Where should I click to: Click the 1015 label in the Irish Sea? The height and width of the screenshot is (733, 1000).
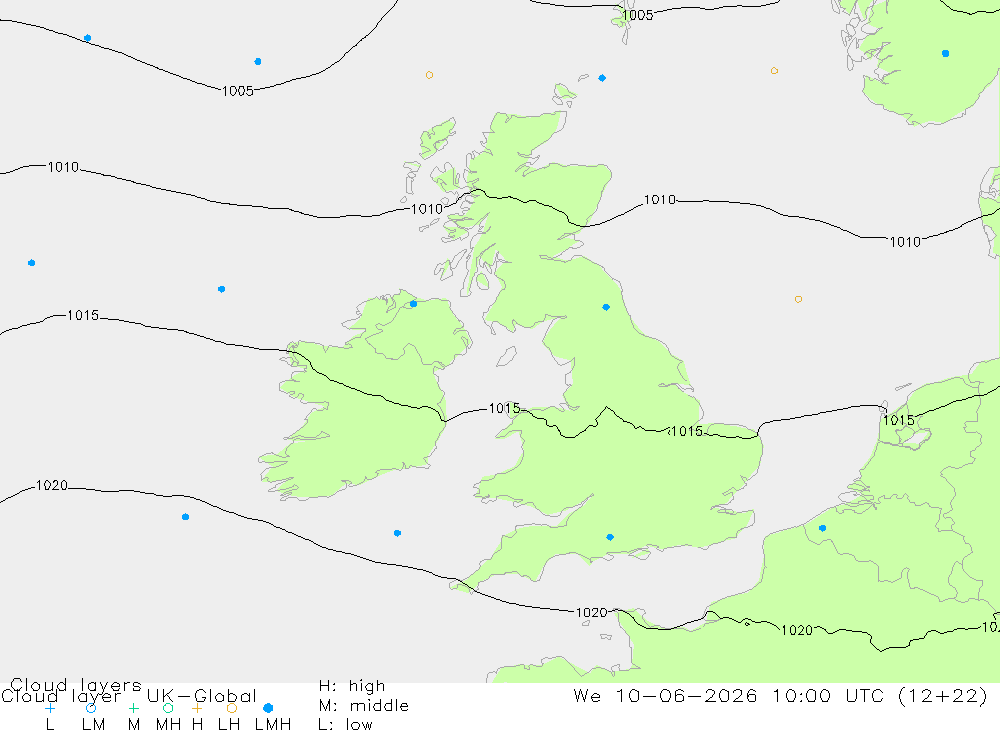click(504, 408)
